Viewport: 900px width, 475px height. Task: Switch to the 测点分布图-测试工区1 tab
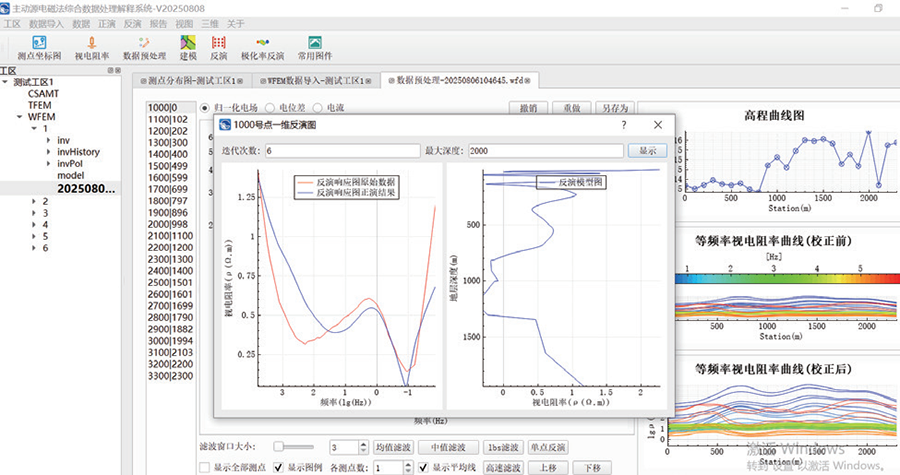190,79
